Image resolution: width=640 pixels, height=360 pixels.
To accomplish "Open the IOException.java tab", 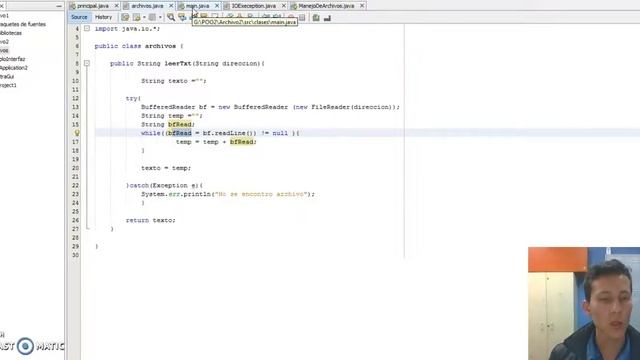I will (253, 6).
